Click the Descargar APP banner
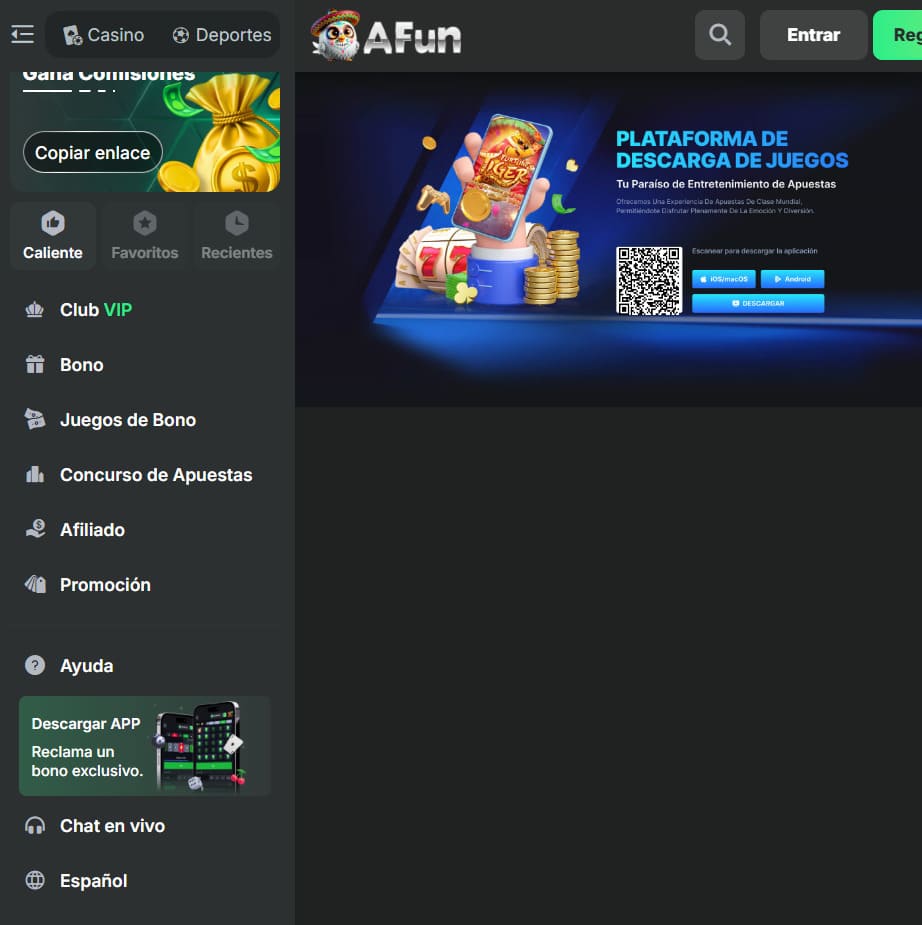 [x=145, y=746]
